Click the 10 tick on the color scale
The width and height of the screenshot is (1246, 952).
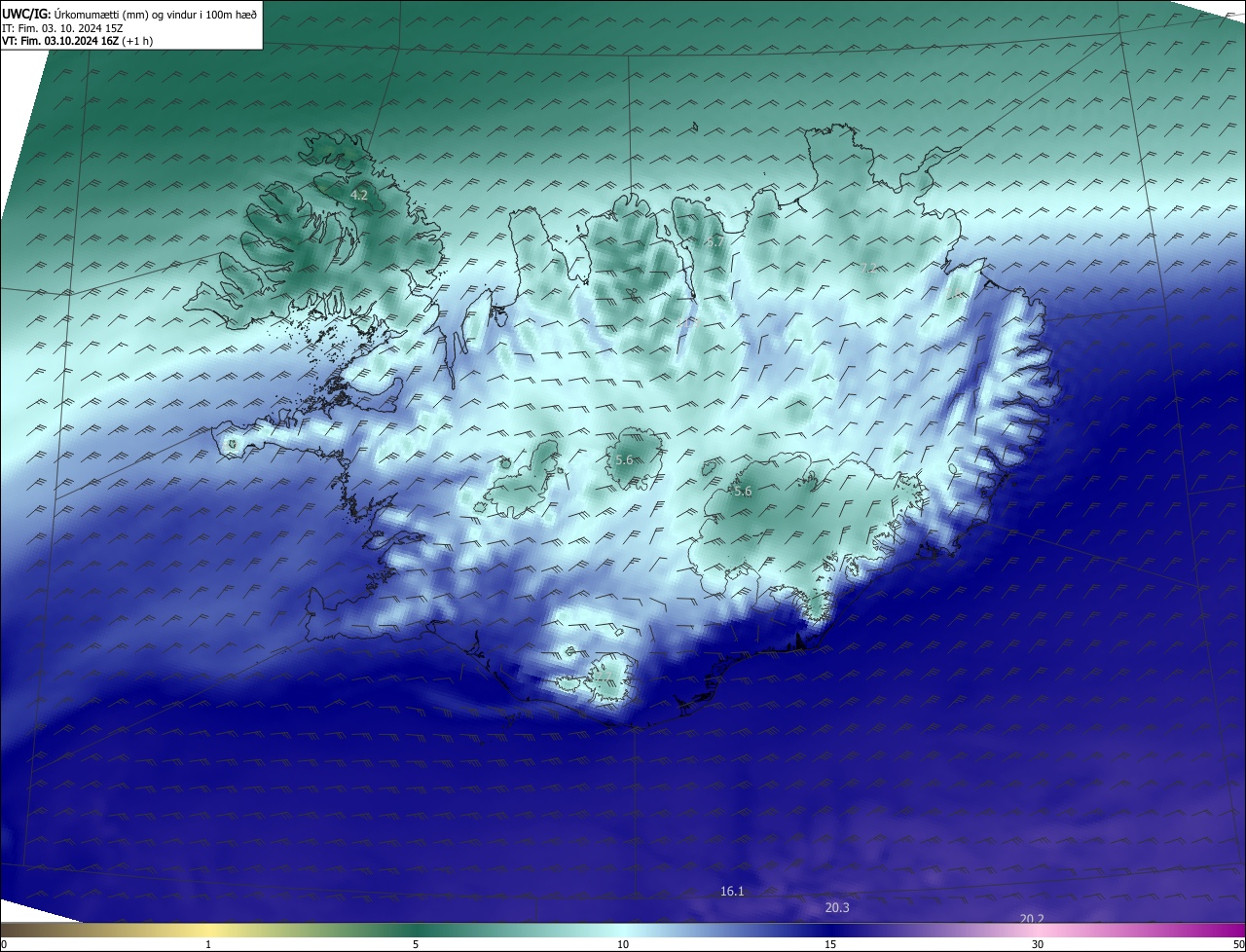coord(623,944)
